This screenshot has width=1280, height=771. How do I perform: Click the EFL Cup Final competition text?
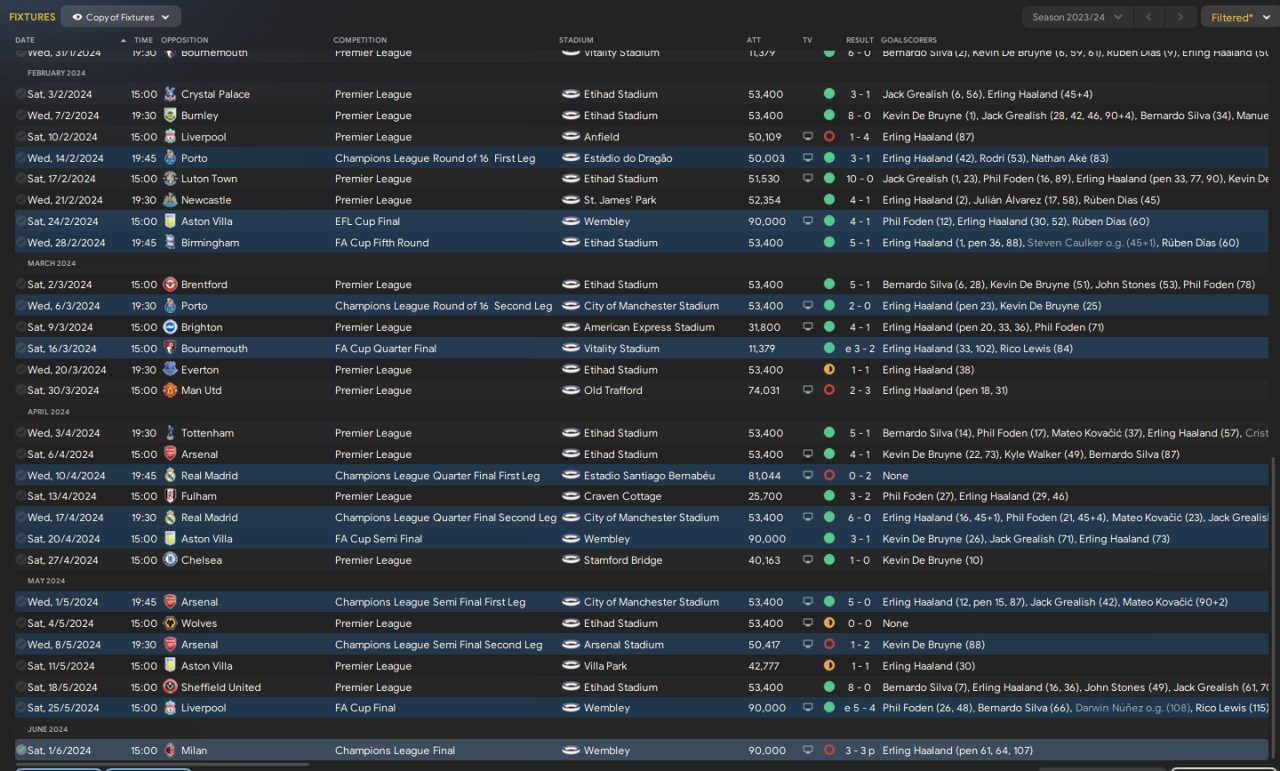pyautogui.click(x=367, y=222)
